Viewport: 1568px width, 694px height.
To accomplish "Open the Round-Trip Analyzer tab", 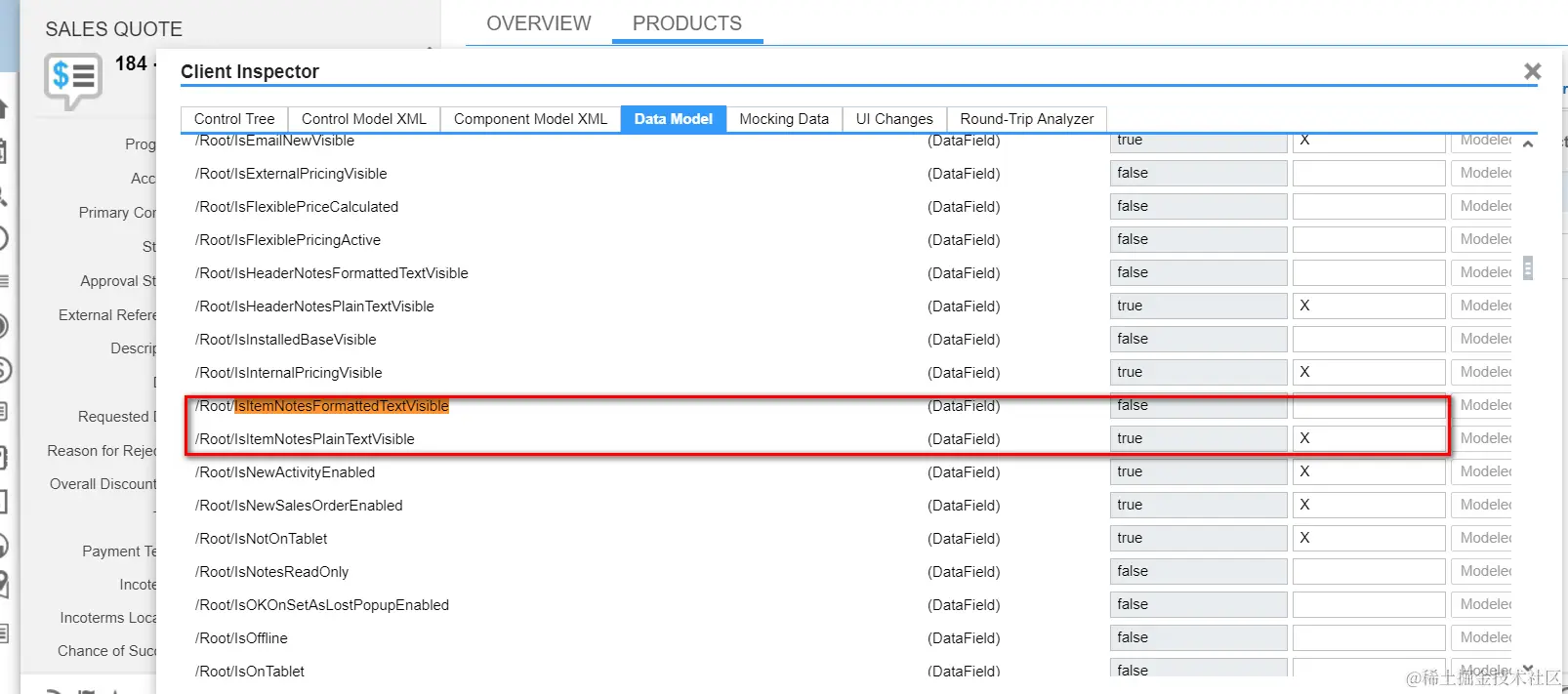I will click(1027, 119).
